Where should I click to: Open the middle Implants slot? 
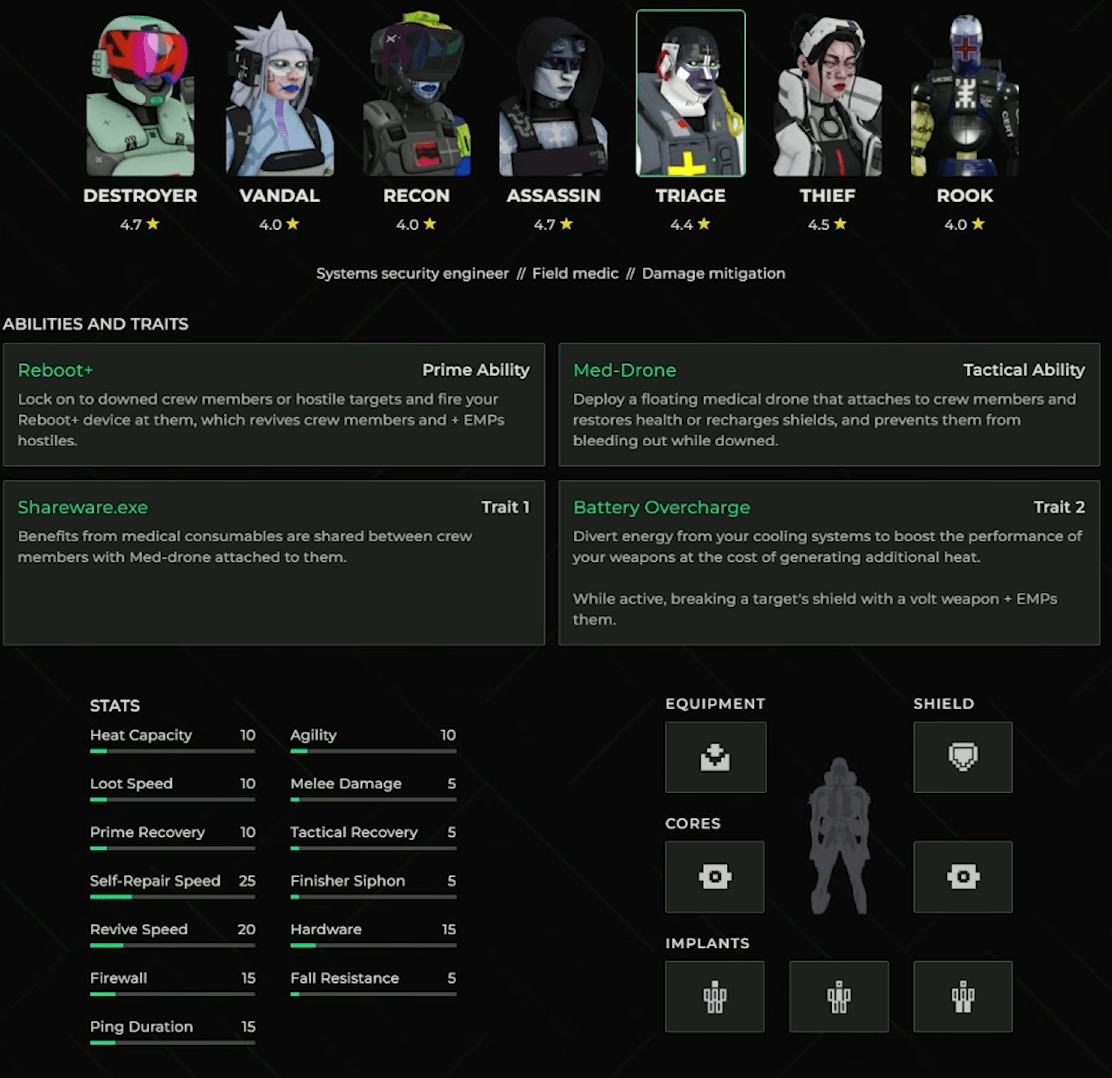pyautogui.click(x=838, y=996)
